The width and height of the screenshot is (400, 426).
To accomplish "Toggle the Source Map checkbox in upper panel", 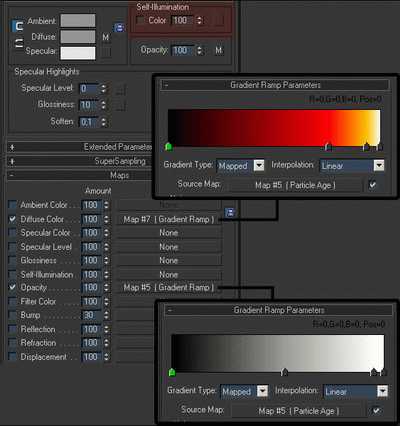I will [373, 185].
